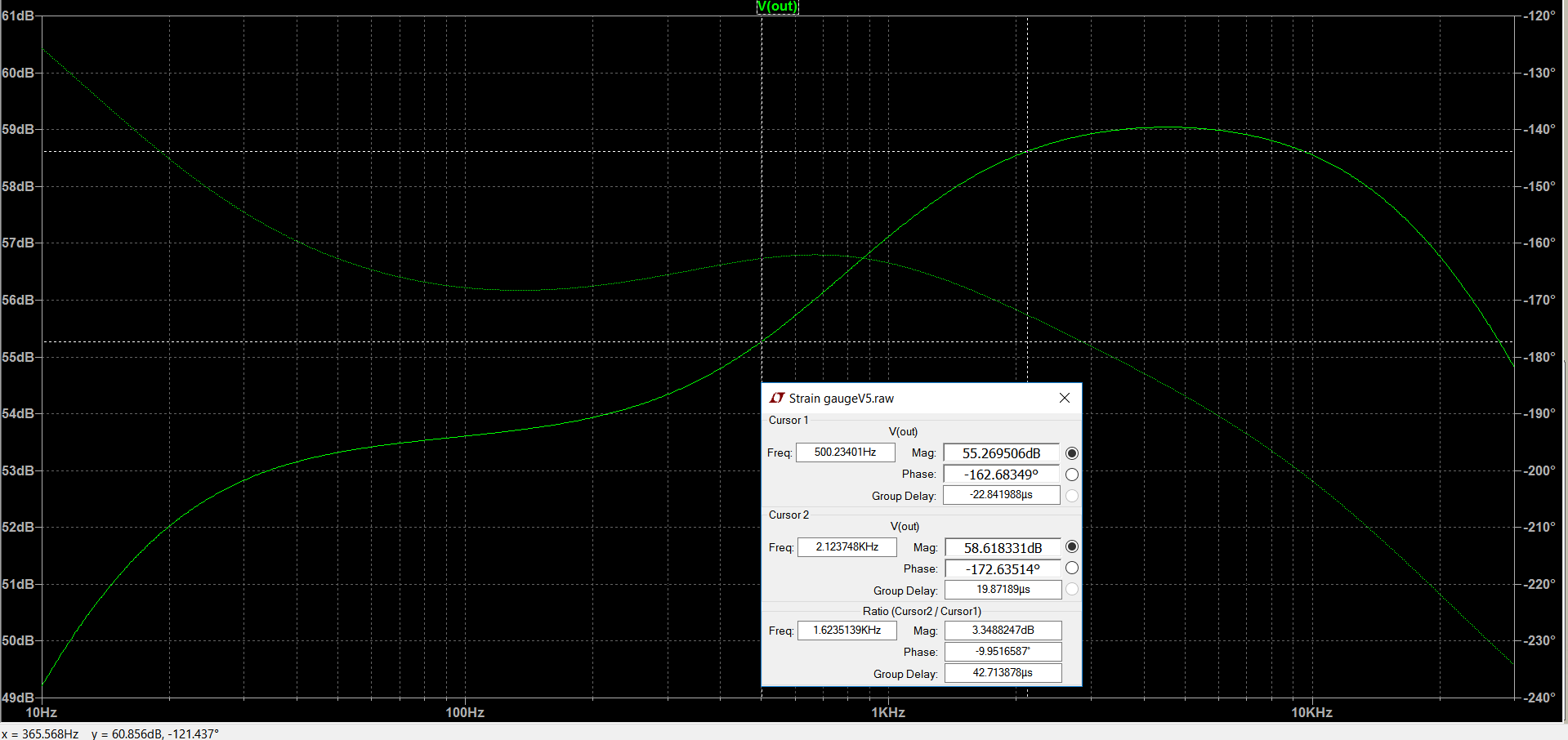Click the Cursor 1 Freq field 500.23401Hz

[x=846, y=452]
